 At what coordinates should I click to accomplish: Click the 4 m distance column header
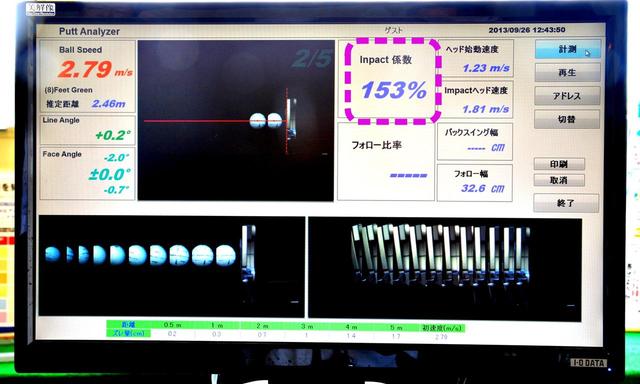pyautogui.click(x=351, y=327)
